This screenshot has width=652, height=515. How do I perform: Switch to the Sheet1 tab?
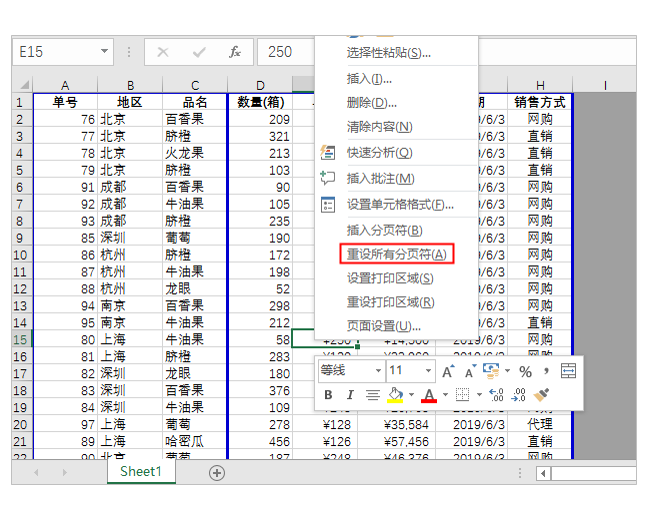coord(141,472)
